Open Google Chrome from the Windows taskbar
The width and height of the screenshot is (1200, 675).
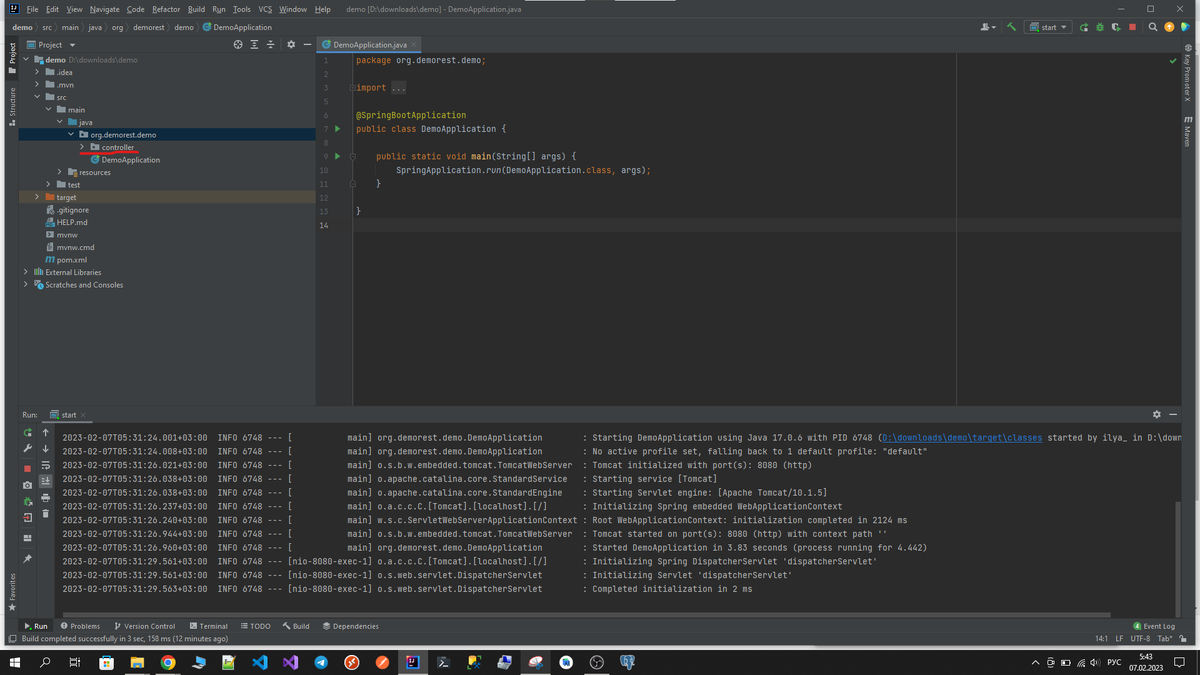point(168,662)
